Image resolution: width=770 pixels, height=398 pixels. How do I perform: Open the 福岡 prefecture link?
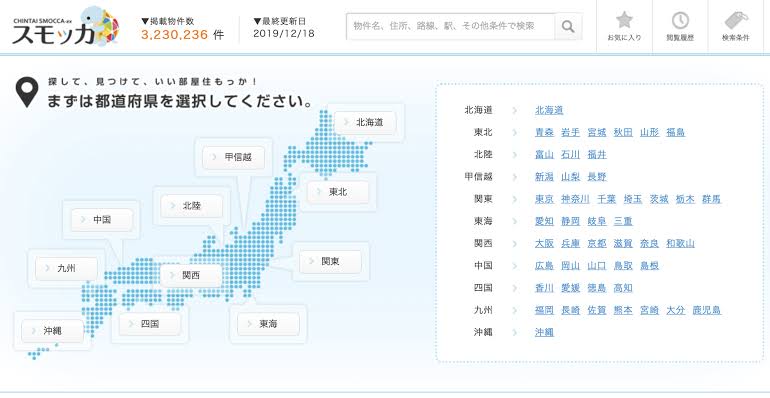tap(544, 310)
